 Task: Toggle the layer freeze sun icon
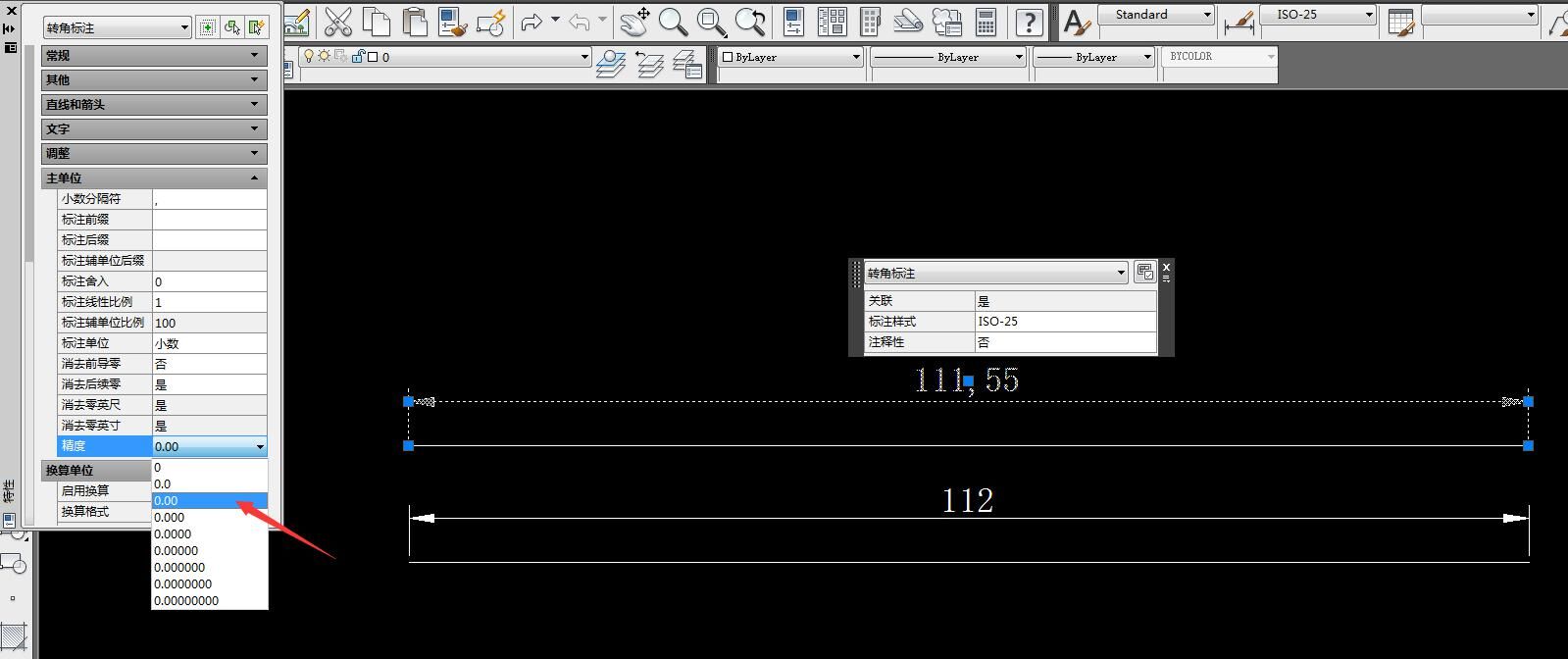pos(324,57)
